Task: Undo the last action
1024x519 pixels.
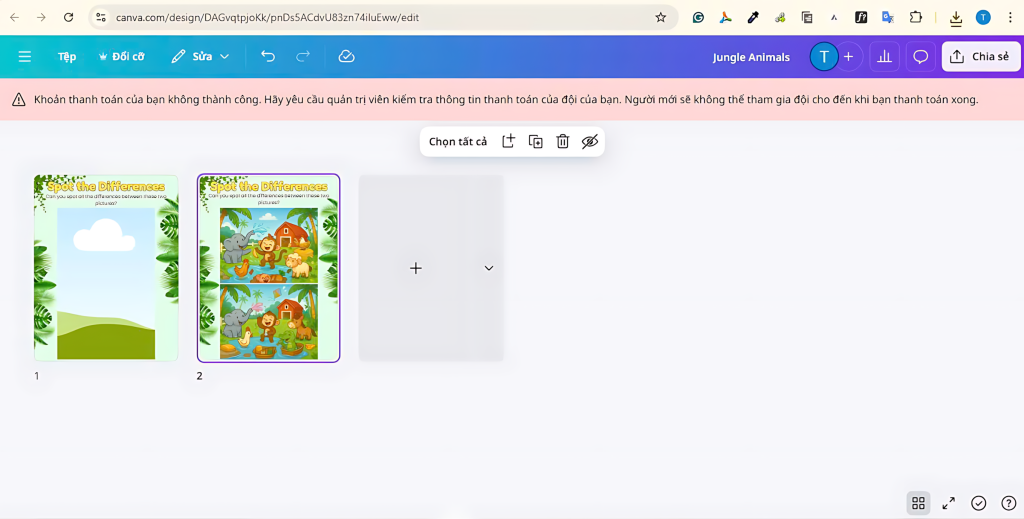Action: [268, 57]
